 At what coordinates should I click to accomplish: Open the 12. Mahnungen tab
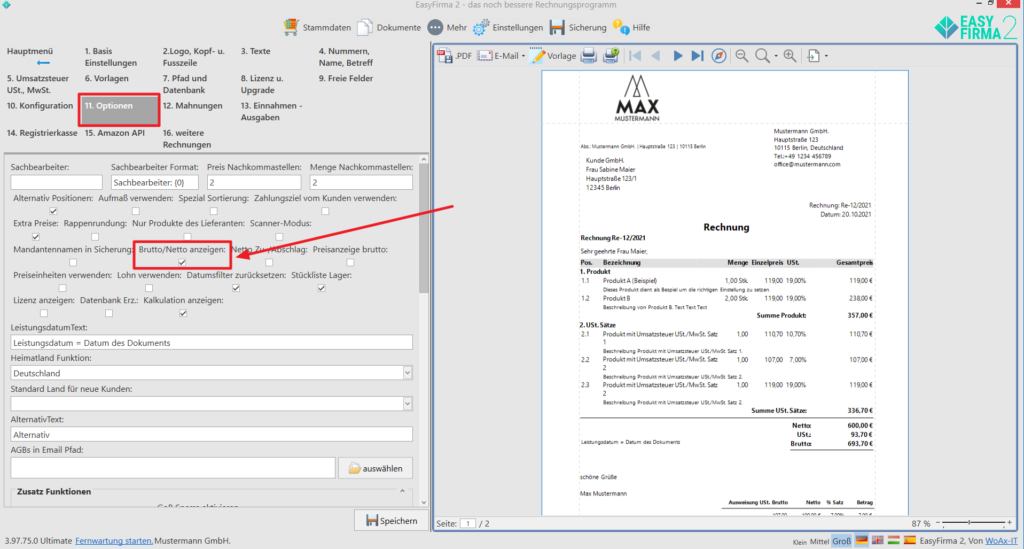(192, 106)
